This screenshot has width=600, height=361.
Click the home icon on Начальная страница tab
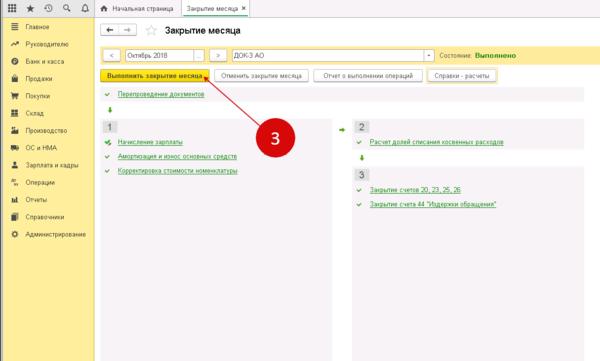(104, 8)
